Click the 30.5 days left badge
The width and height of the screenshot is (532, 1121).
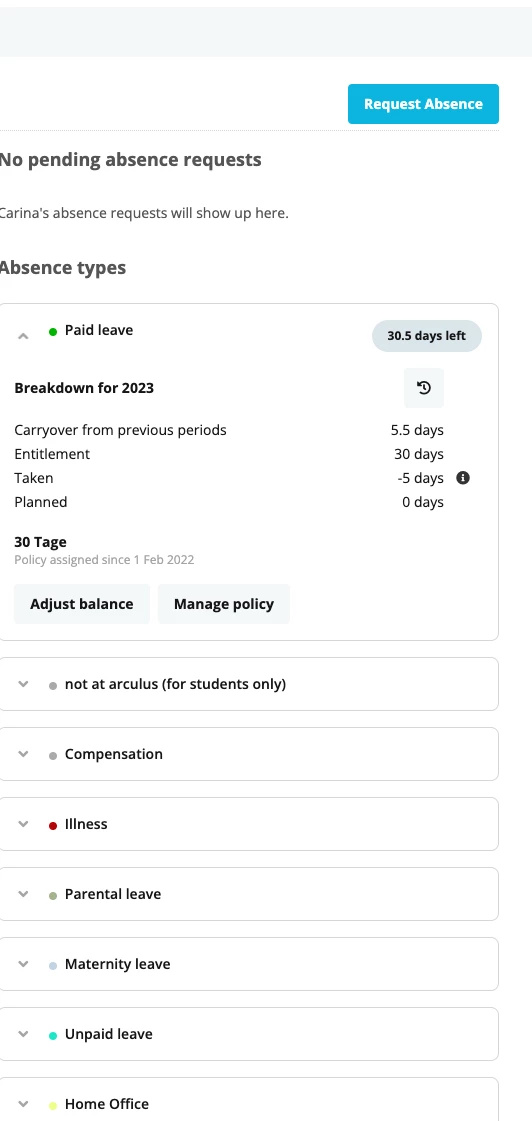(x=427, y=336)
